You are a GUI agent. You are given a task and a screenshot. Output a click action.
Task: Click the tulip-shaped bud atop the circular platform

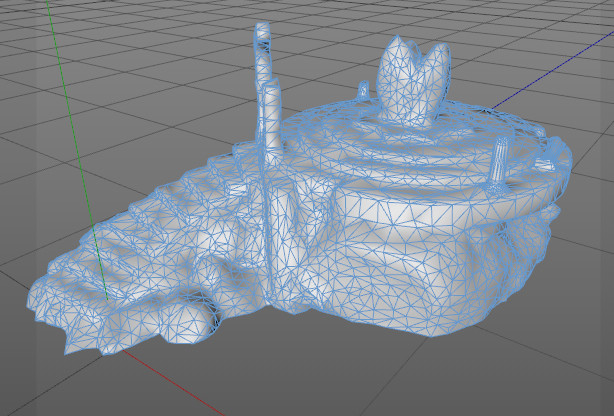(412, 82)
